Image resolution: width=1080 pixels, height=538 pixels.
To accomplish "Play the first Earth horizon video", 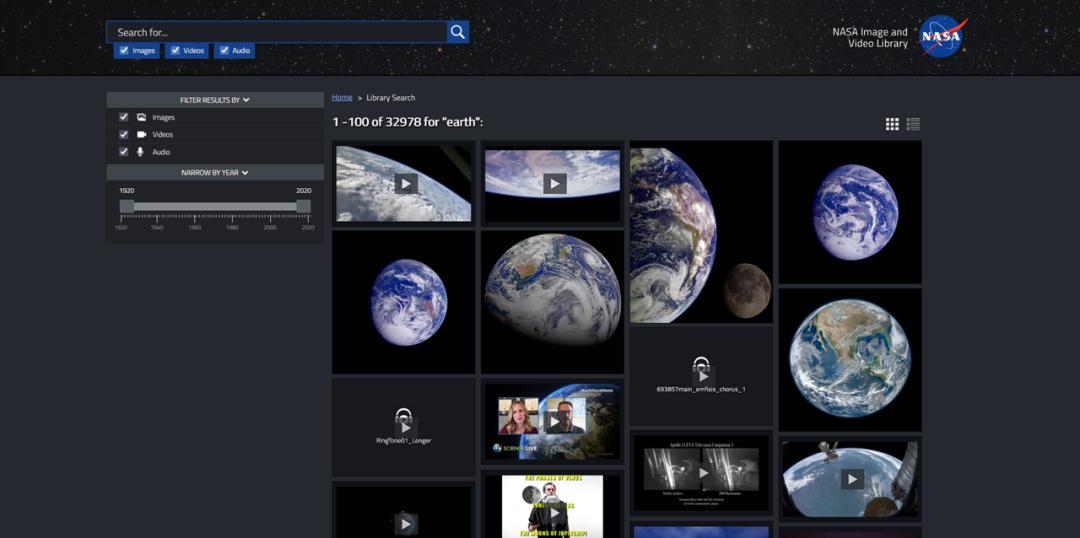I will click(x=405, y=183).
